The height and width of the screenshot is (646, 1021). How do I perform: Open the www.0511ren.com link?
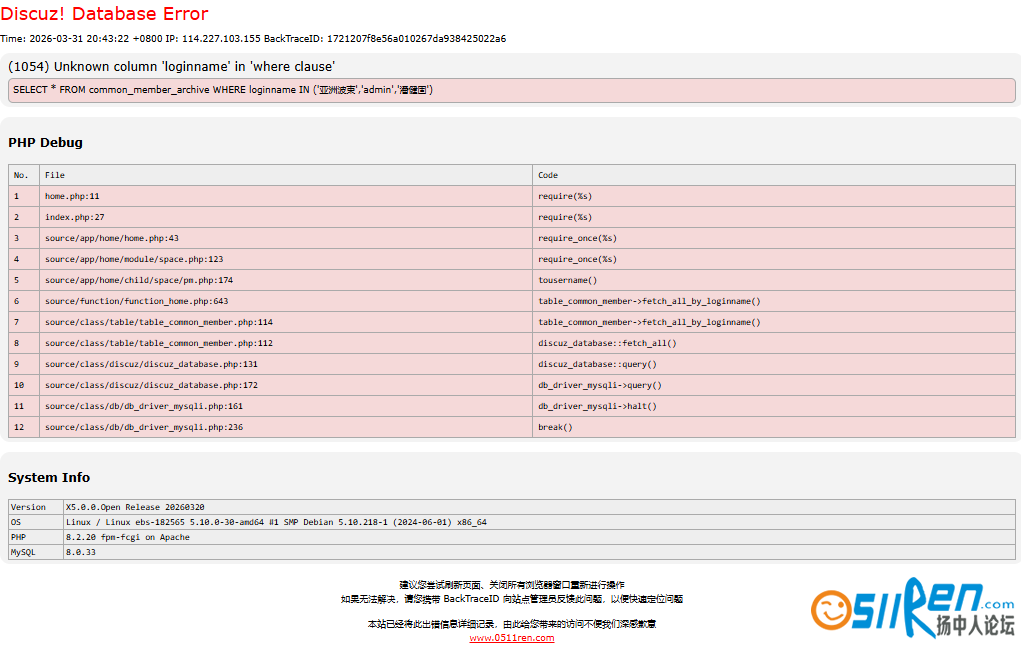click(512, 638)
